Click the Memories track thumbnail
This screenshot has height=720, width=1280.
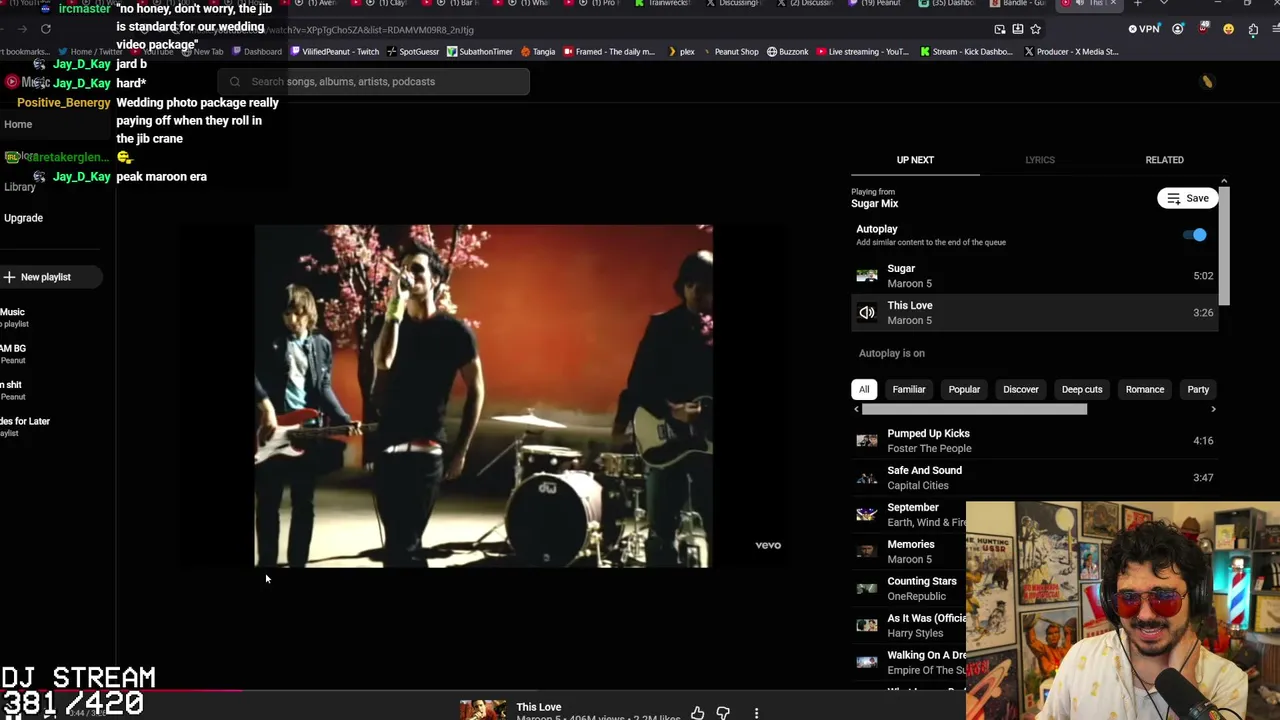[x=867, y=552]
